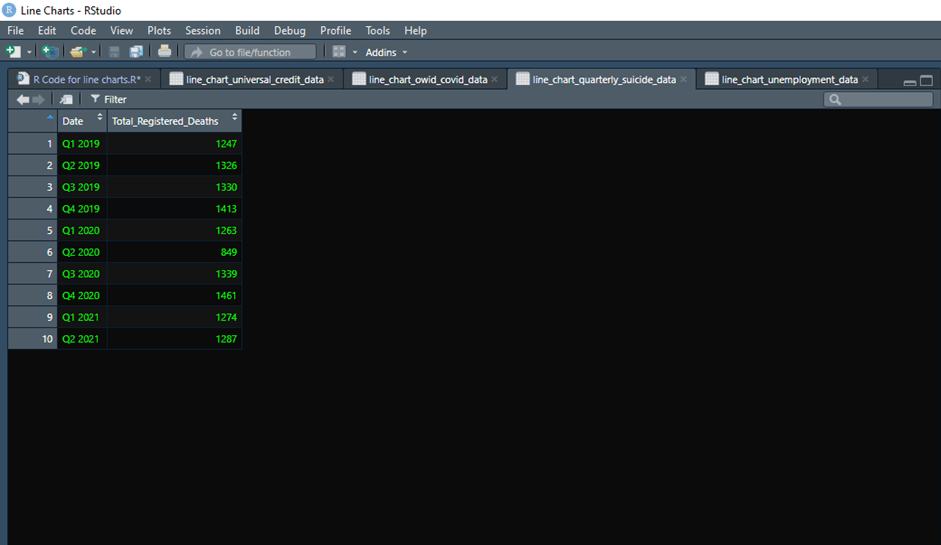The image size is (941, 545).
Task: Click the Save current document icon
Action: (114, 52)
